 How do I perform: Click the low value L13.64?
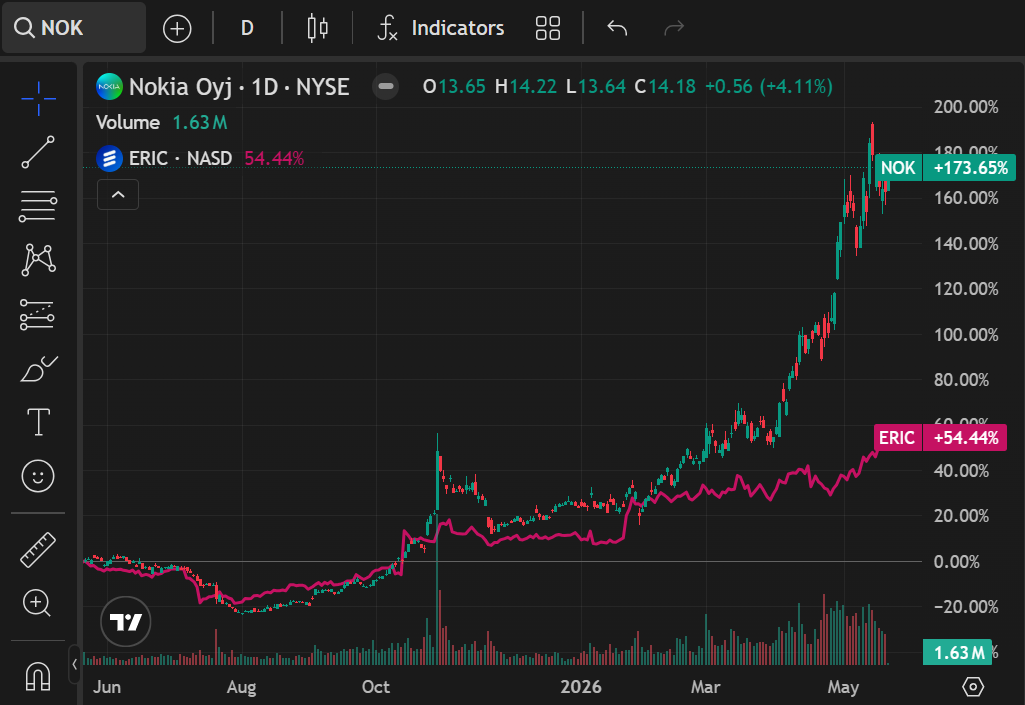[596, 87]
